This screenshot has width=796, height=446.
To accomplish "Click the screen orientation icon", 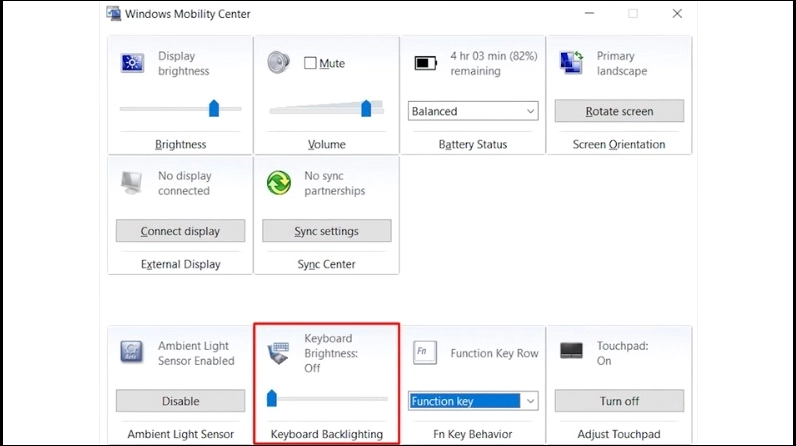I will [x=572, y=63].
